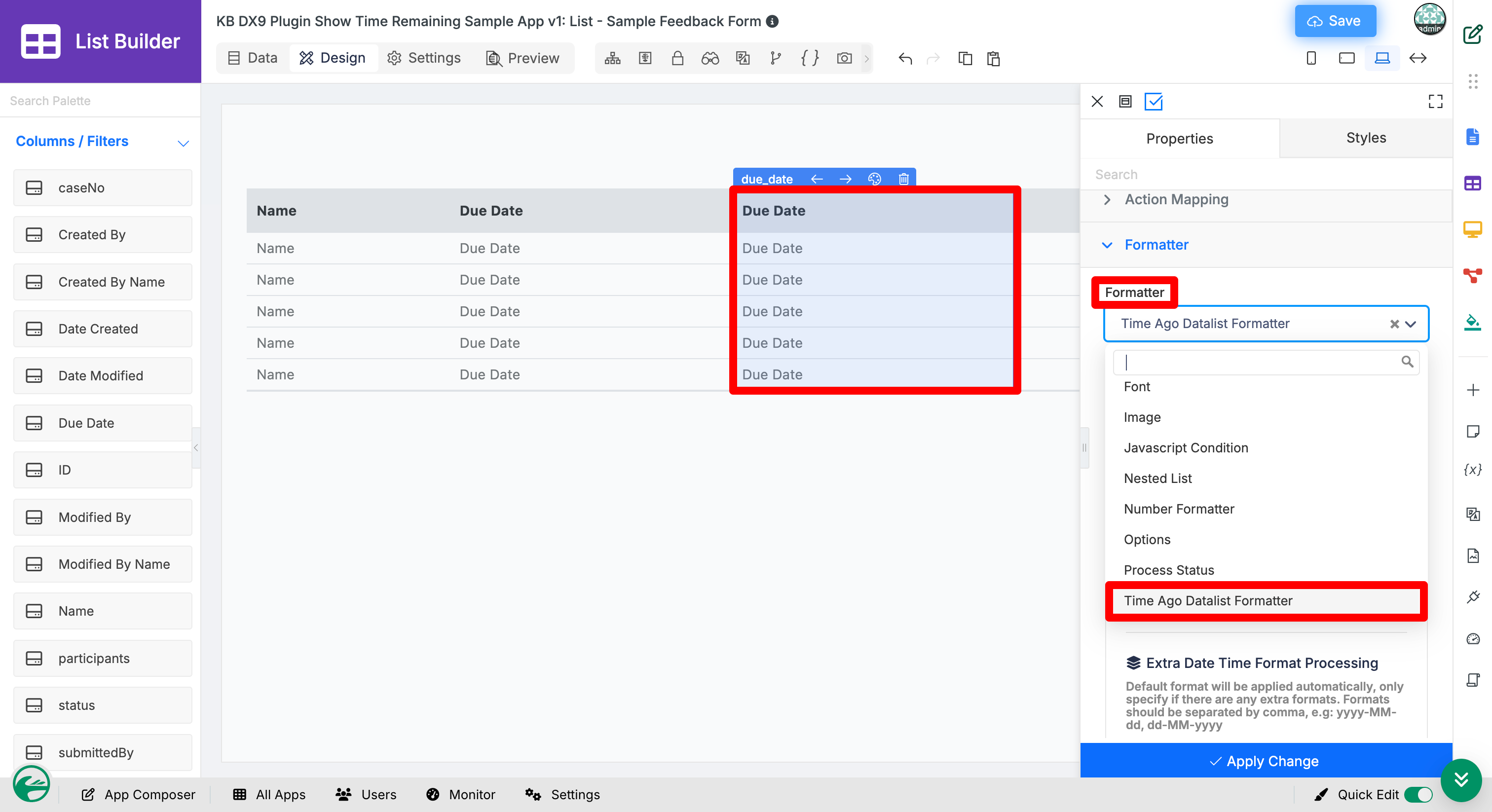Click the list view icon in panel header

[x=1125, y=101]
